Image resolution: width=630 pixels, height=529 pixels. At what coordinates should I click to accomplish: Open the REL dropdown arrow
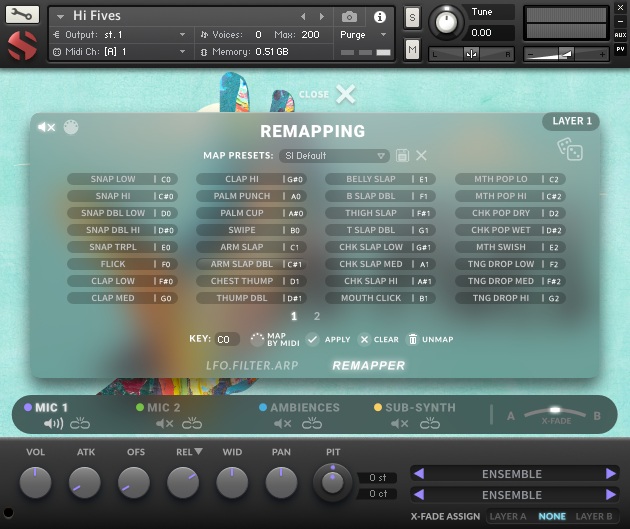point(198,451)
